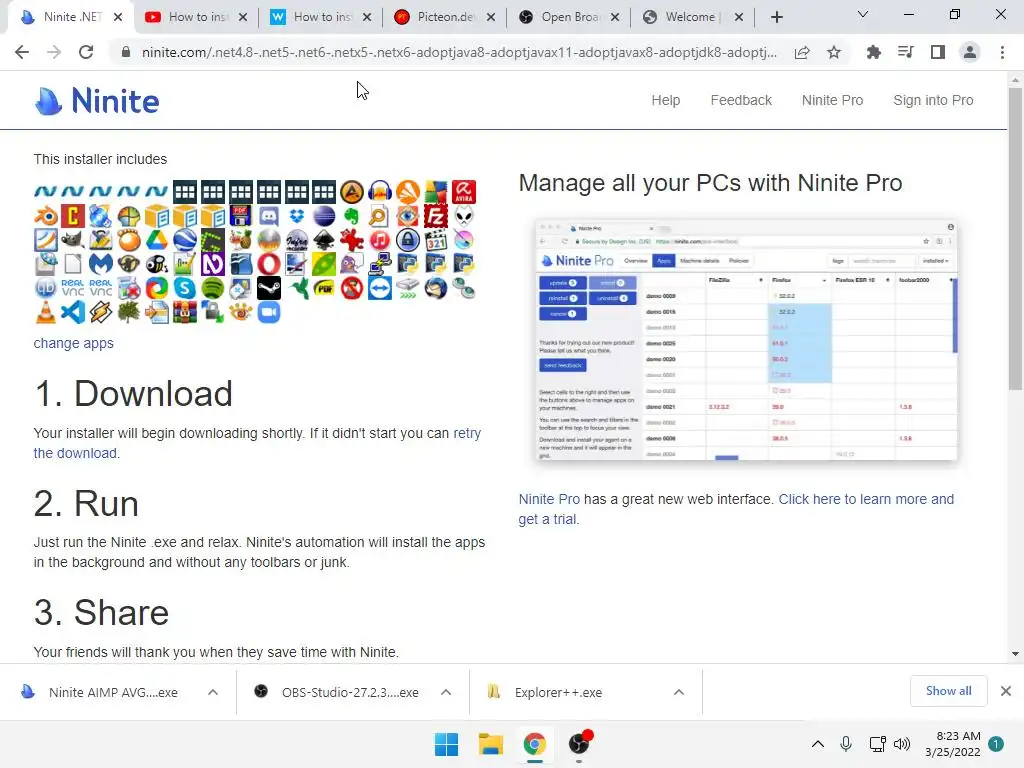This screenshot has width=1024, height=768.
Task: Click the Steam app icon
Action: click(x=268, y=288)
